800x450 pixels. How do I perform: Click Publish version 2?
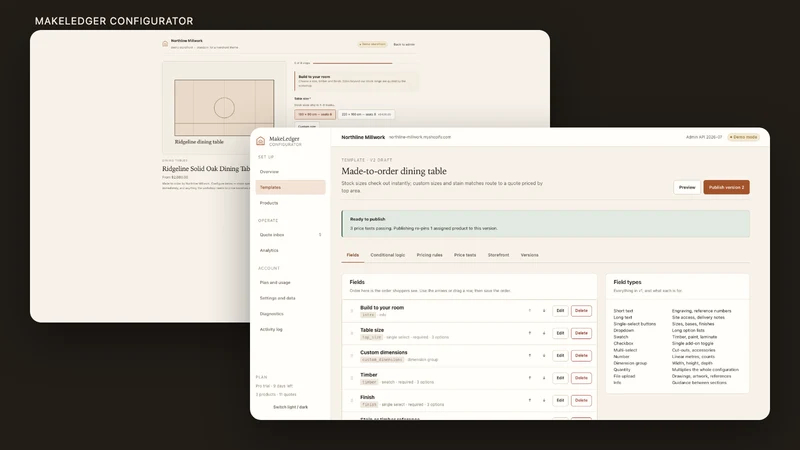point(727,187)
